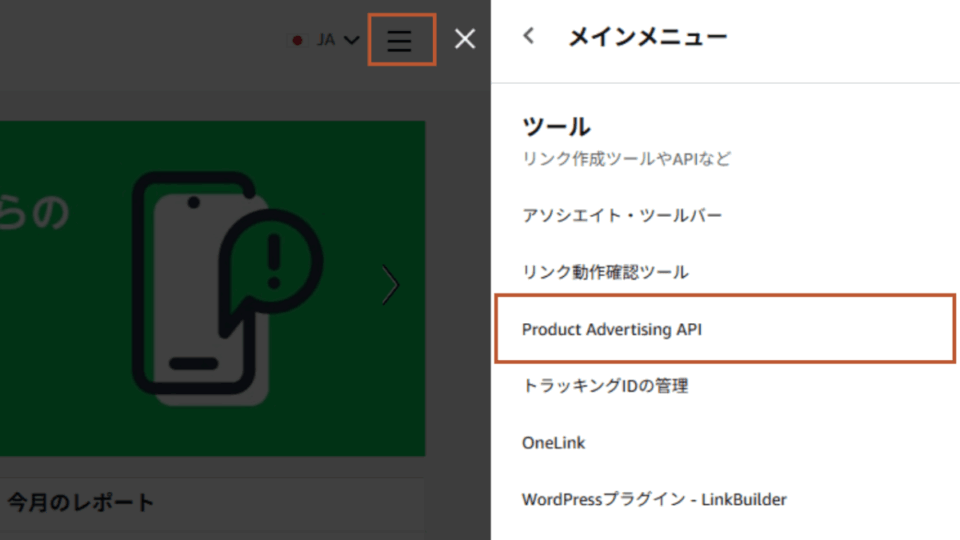Click the リンク作成ツールやAPIなど description text
This screenshot has width=960, height=540.
coord(627,158)
